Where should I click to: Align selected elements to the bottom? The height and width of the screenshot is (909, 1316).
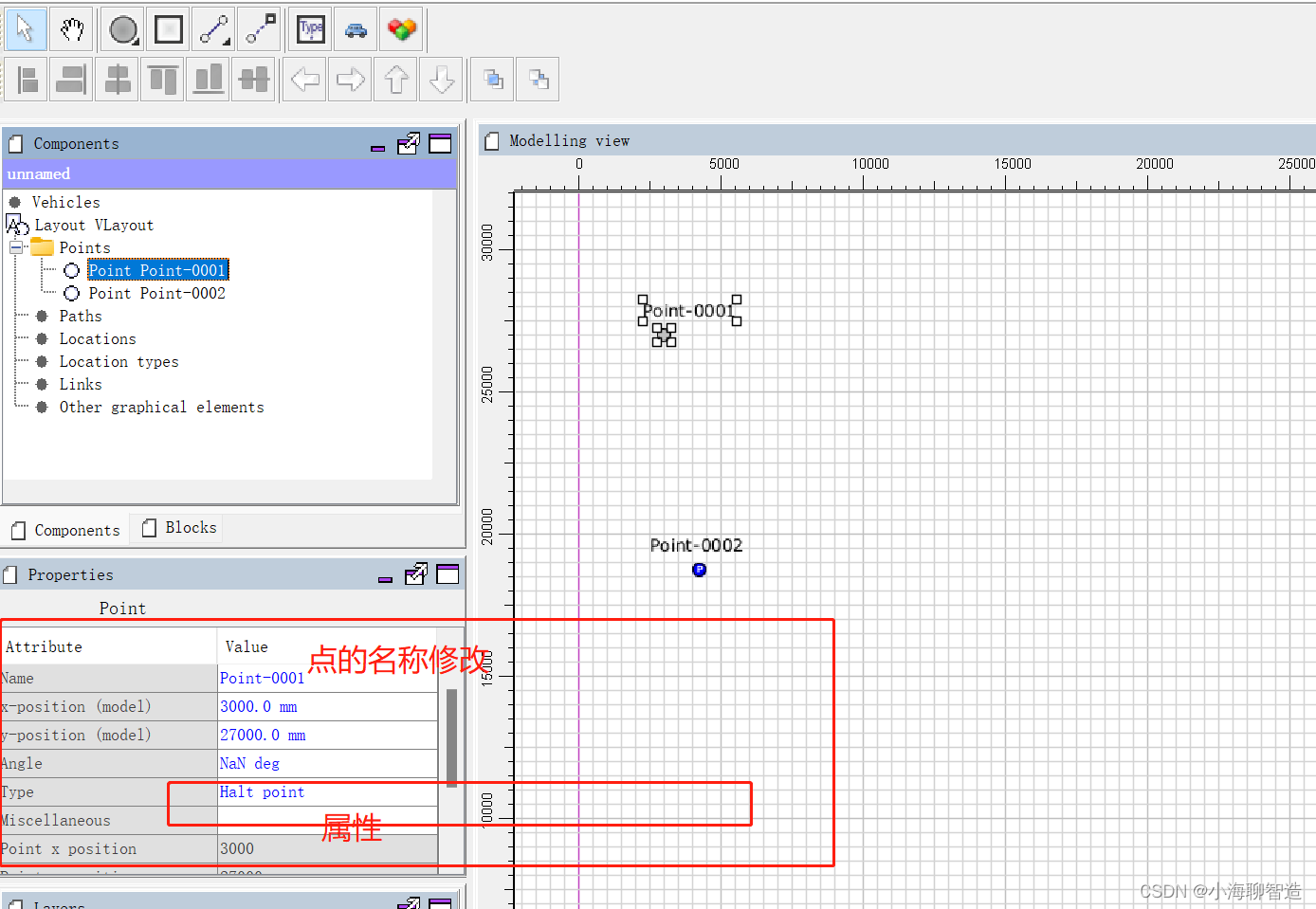click(209, 79)
